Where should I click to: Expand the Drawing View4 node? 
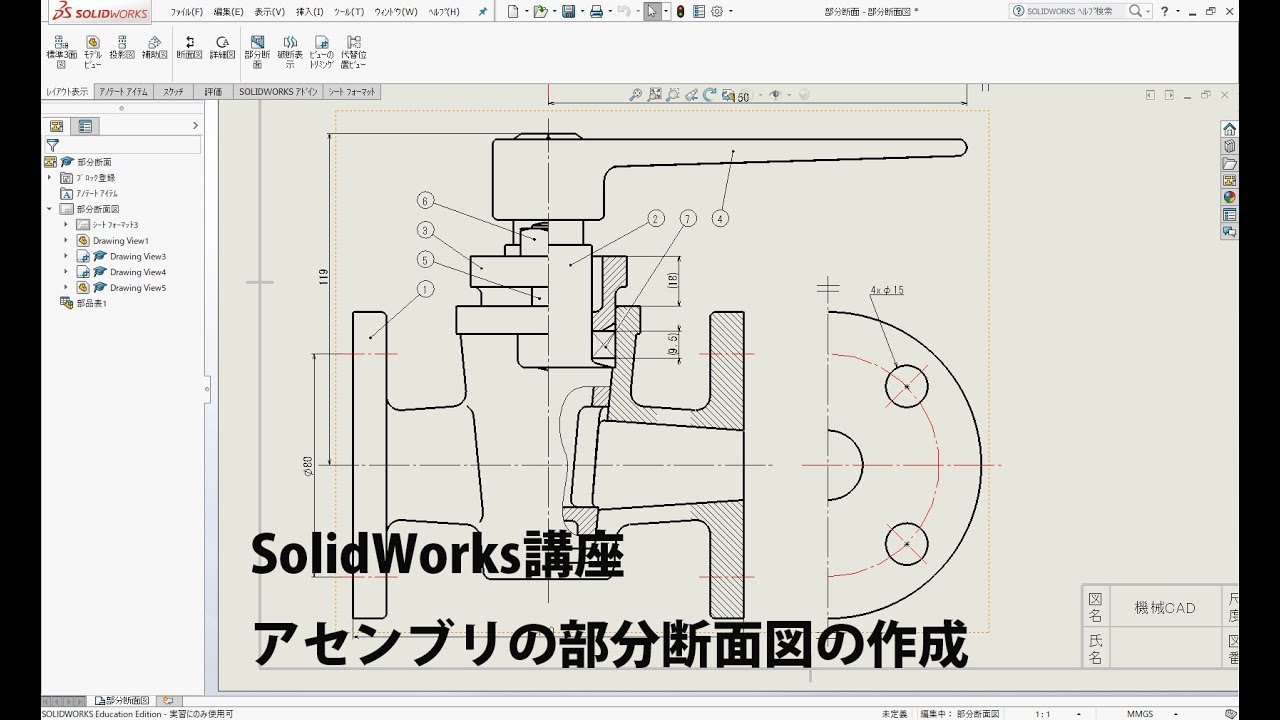coord(66,272)
